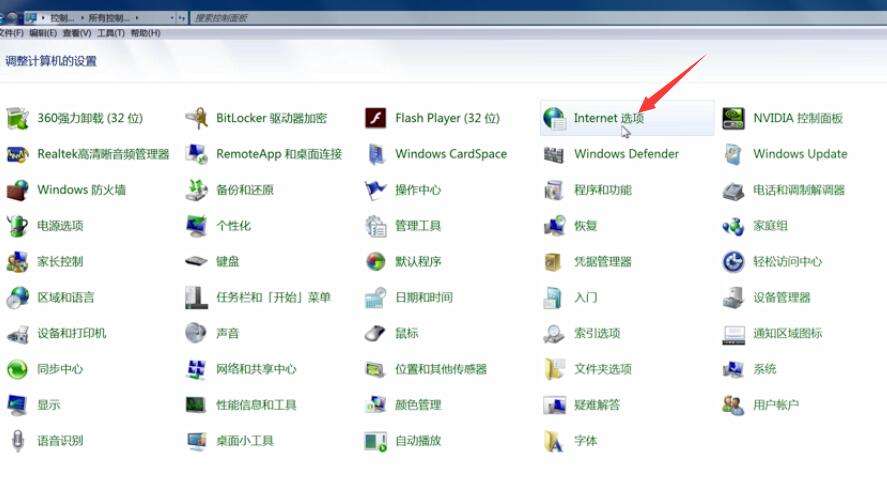Viewport: 887px width, 480px height.
Task: Open the 区域和语言 globe icon
Action: (18, 297)
